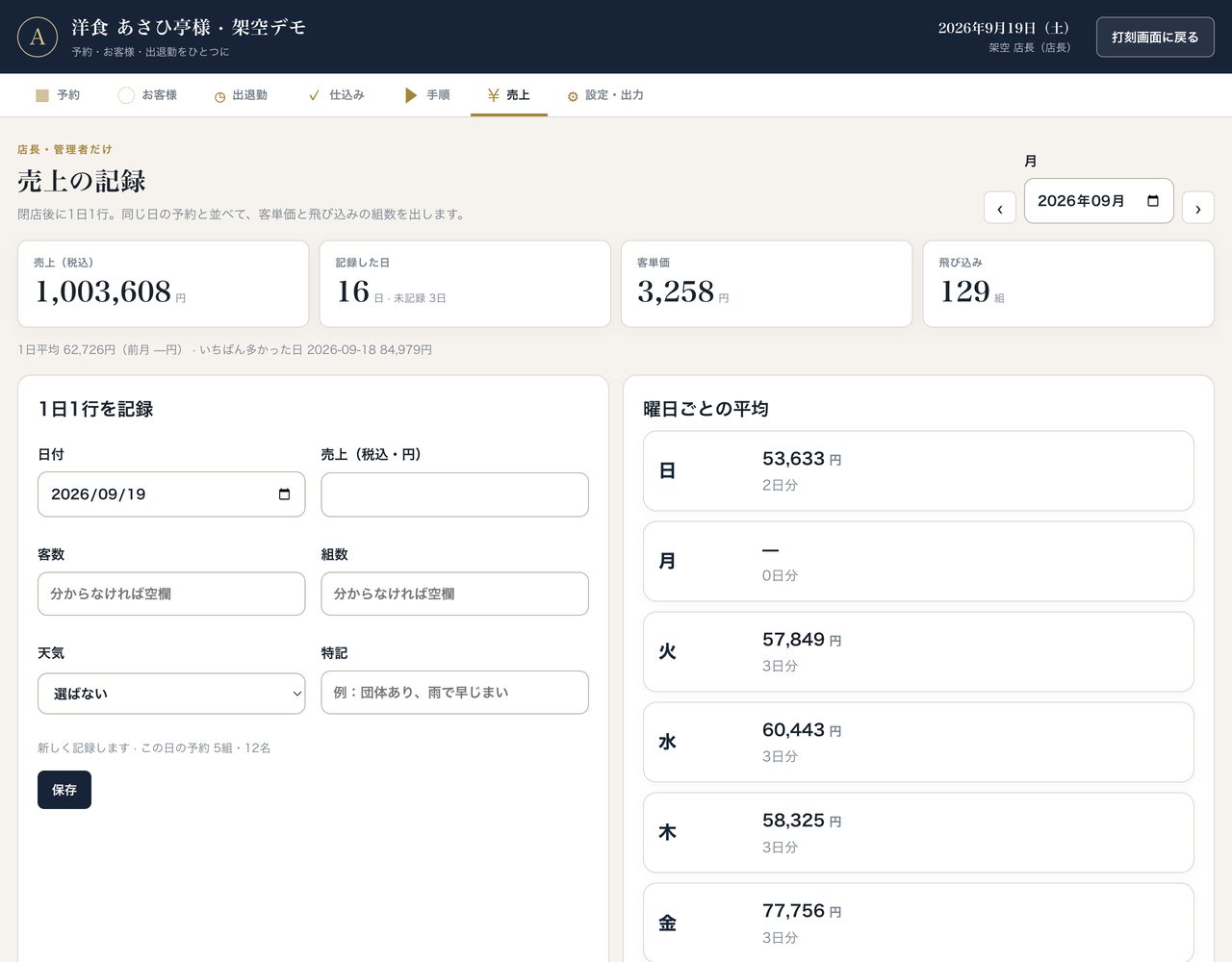This screenshot has width=1232, height=962.
Task: Select the 木 row showing 58,325
Action: click(918, 833)
